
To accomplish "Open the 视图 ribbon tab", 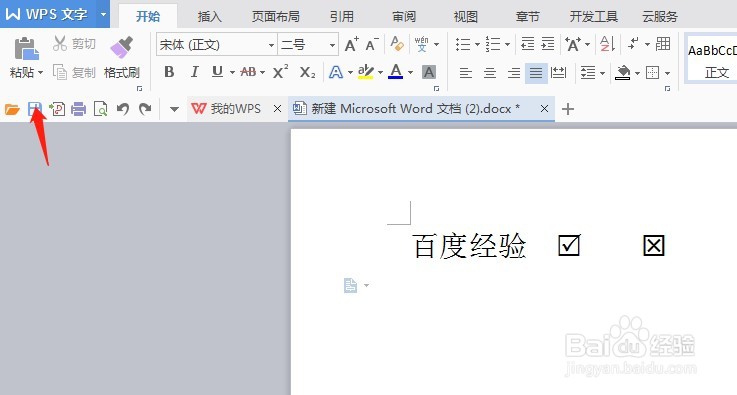I will [466, 16].
